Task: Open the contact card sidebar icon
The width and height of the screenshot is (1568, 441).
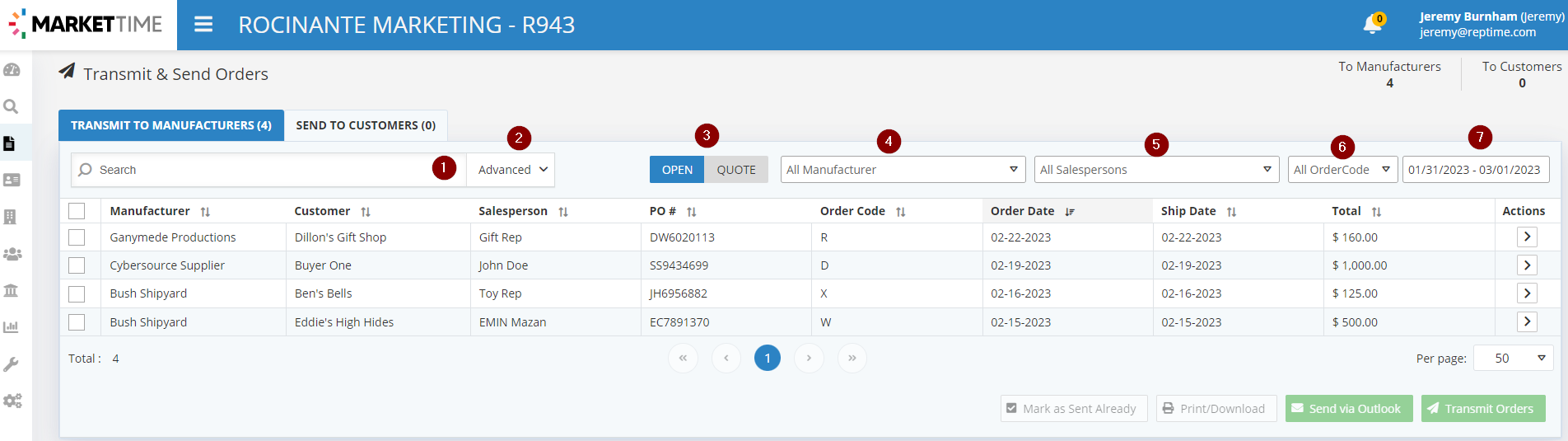Action: pyautogui.click(x=12, y=180)
